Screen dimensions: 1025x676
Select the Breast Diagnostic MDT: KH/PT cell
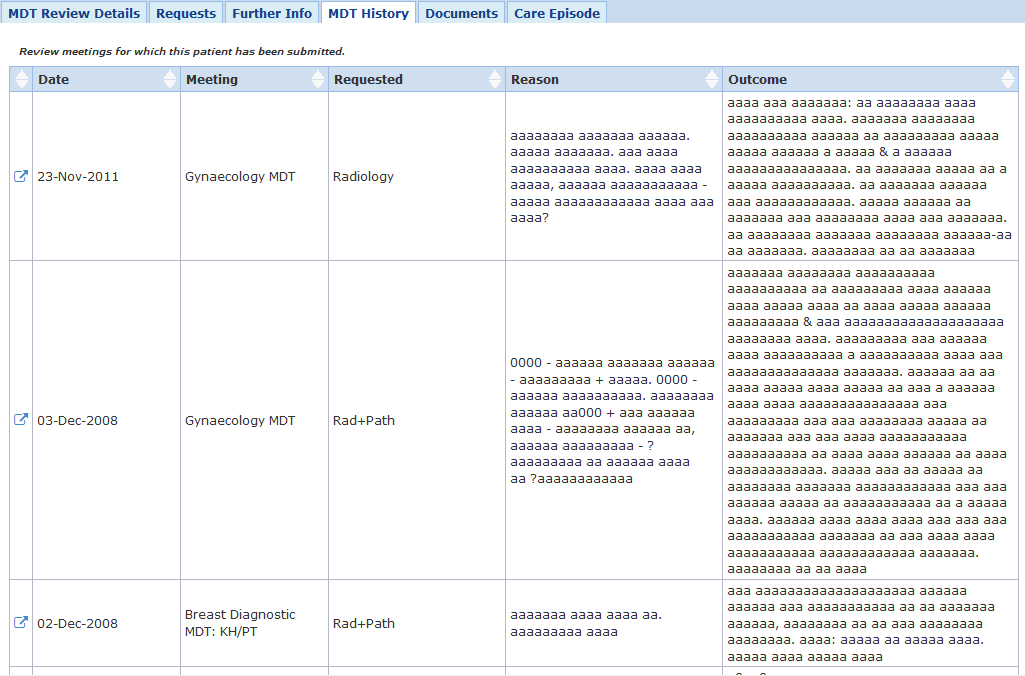(240, 623)
